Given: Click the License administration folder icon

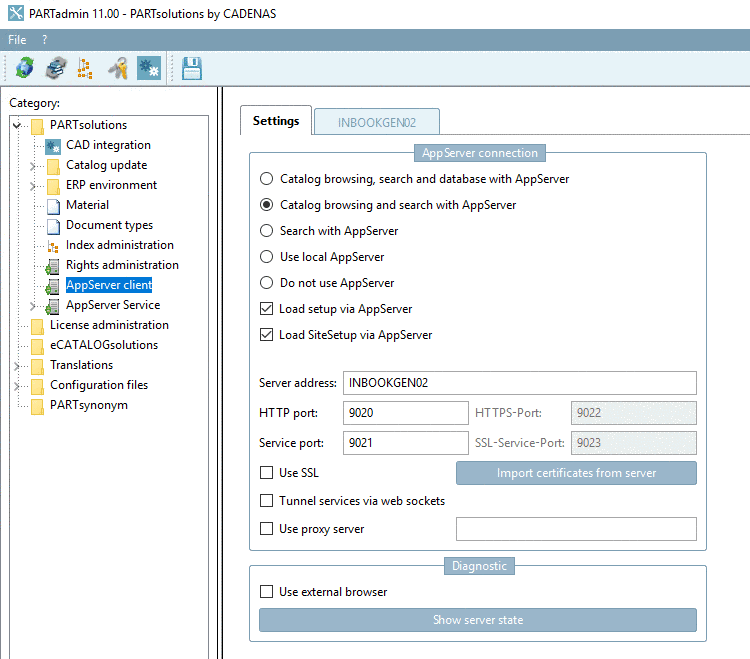Looking at the screenshot, I should tap(37, 326).
